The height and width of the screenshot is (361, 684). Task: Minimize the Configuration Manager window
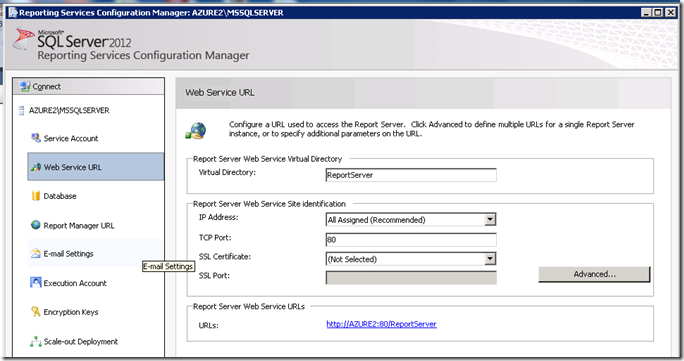pos(646,13)
